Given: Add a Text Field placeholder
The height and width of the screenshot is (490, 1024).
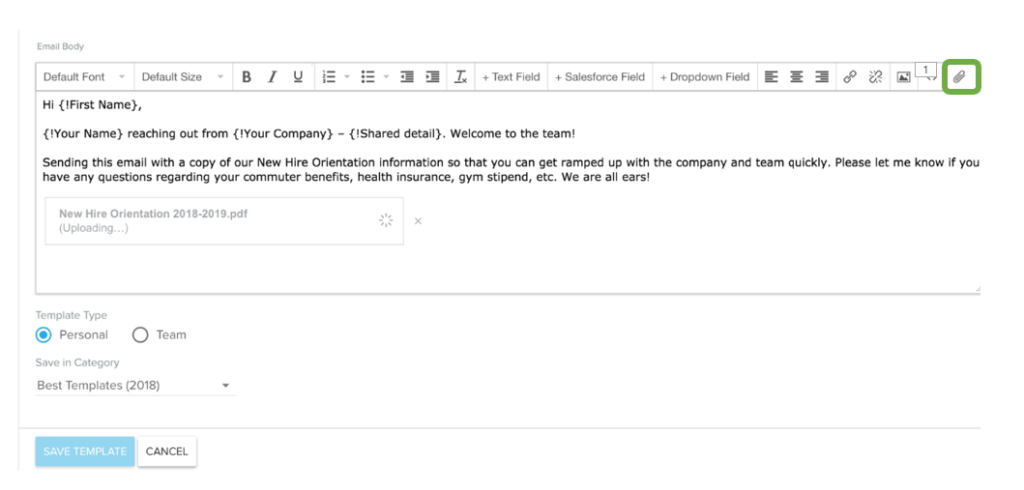Looking at the screenshot, I should (x=511, y=77).
